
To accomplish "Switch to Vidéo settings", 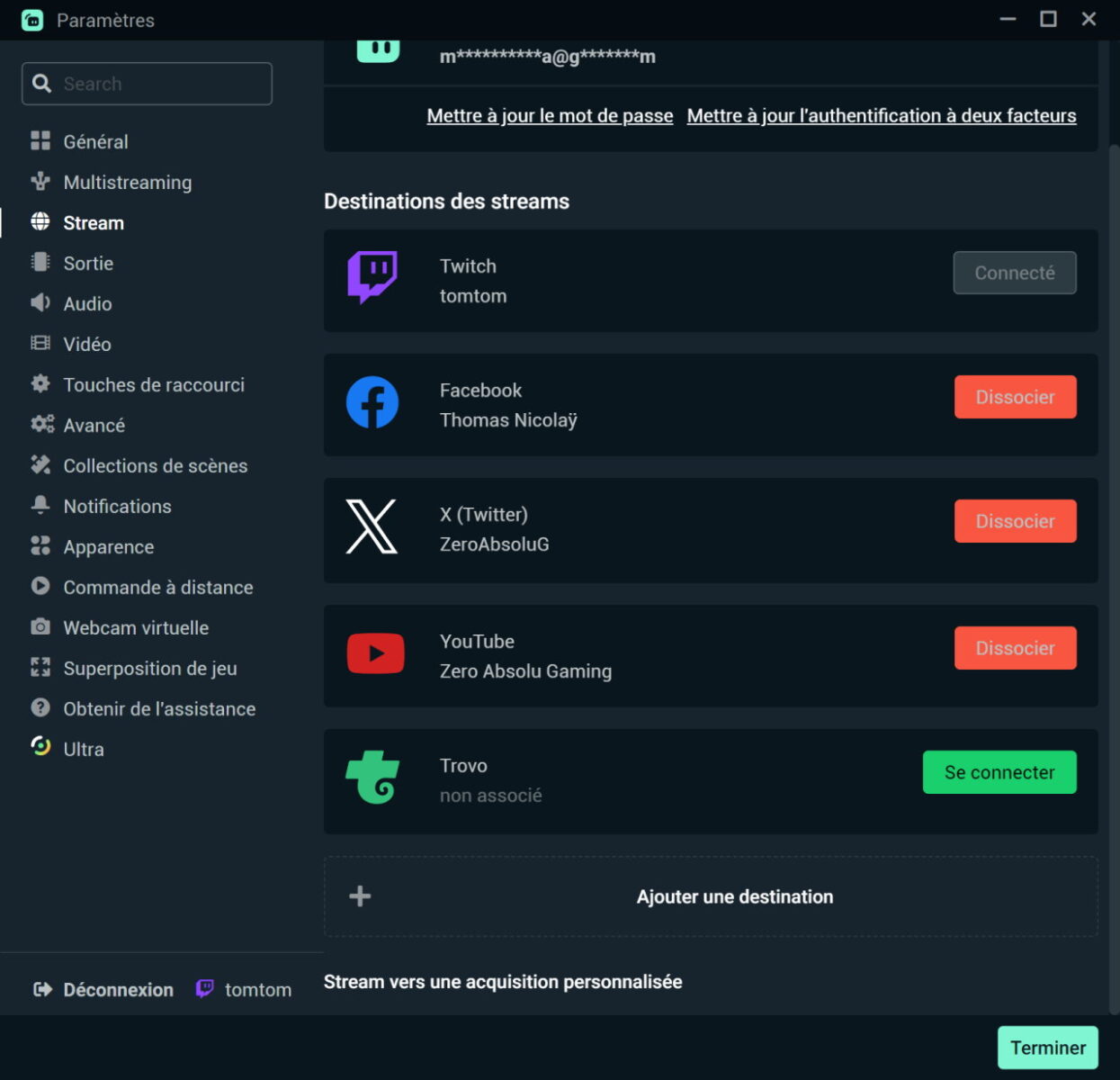I will pos(87,344).
